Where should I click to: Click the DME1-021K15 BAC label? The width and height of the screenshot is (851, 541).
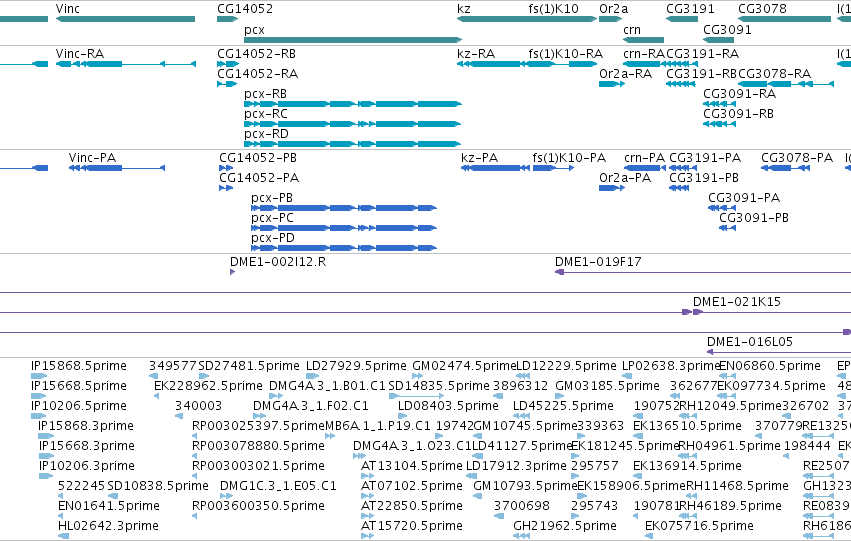pos(736,302)
